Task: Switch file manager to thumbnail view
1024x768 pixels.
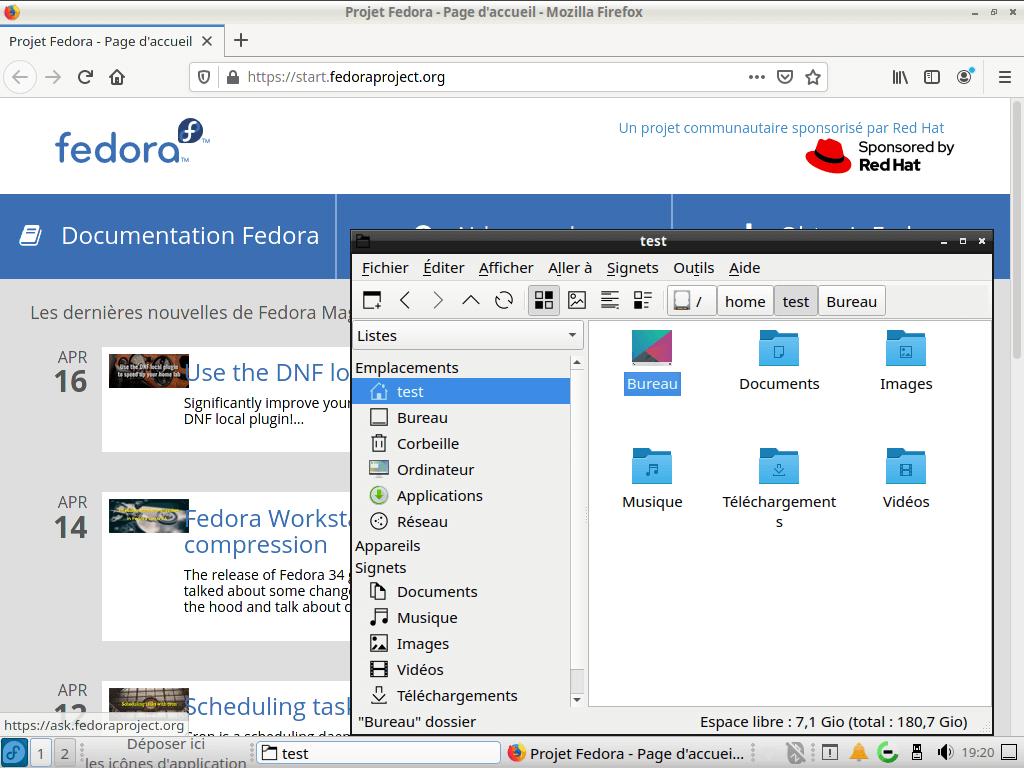Action: click(x=577, y=300)
